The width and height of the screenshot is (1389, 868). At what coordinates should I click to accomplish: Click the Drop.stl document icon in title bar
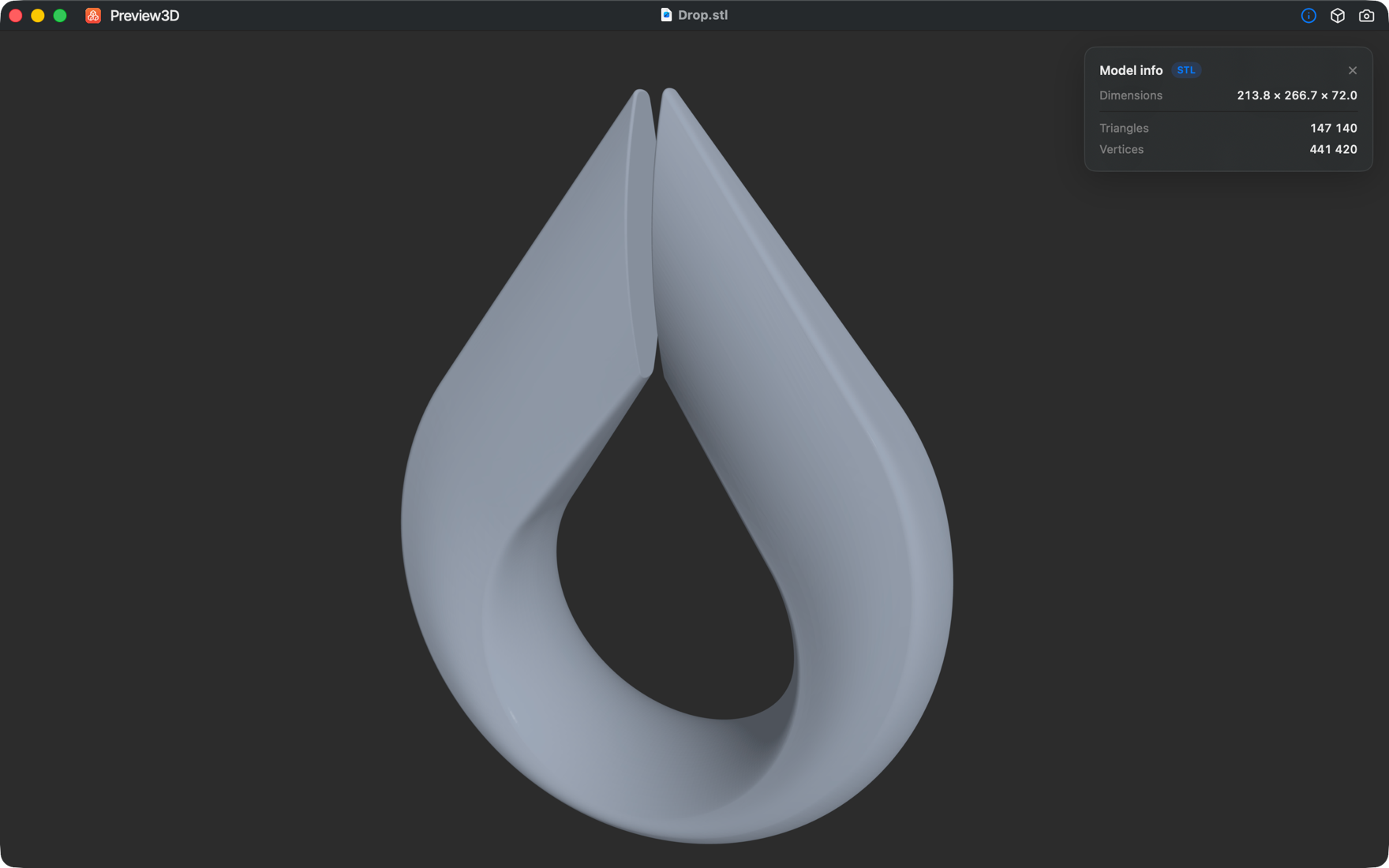[666, 15]
